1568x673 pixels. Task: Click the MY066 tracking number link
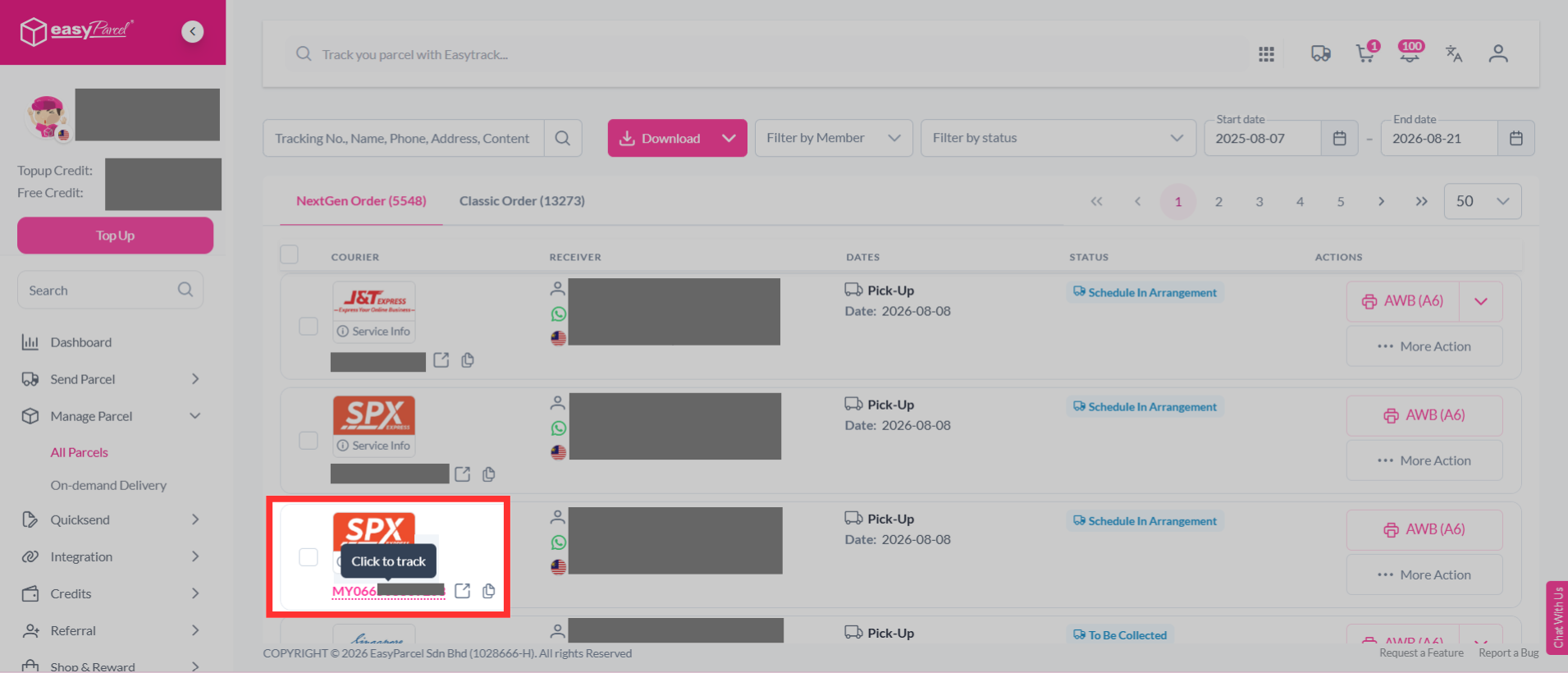coord(388,591)
